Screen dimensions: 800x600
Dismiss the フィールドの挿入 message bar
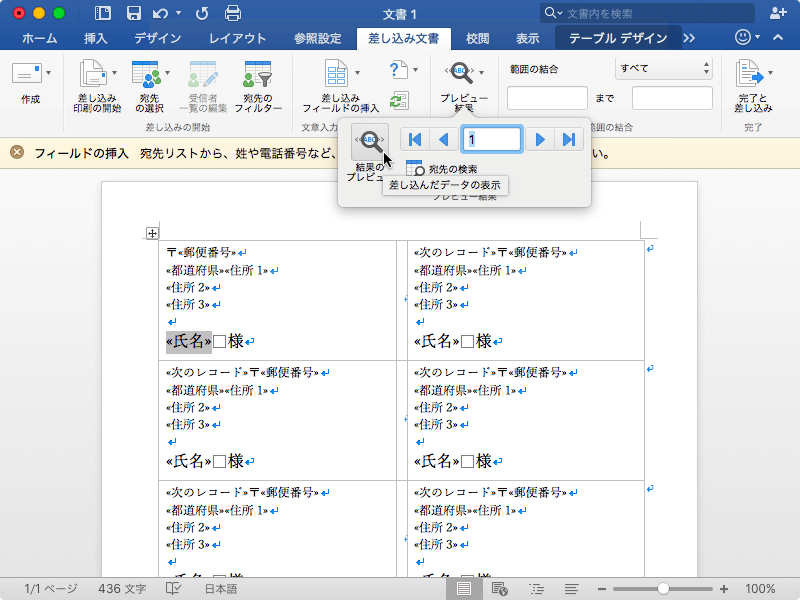(17, 152)
